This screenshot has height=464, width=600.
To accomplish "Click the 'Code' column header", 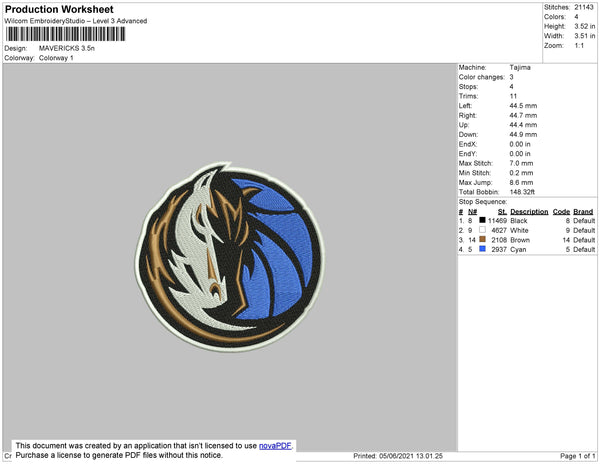I will coord(561,212).
